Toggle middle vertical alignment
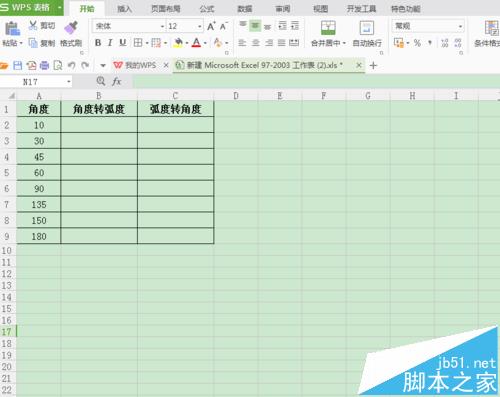Screen dimensions: 500x397 pyautogui.click(x=255, y=25)
